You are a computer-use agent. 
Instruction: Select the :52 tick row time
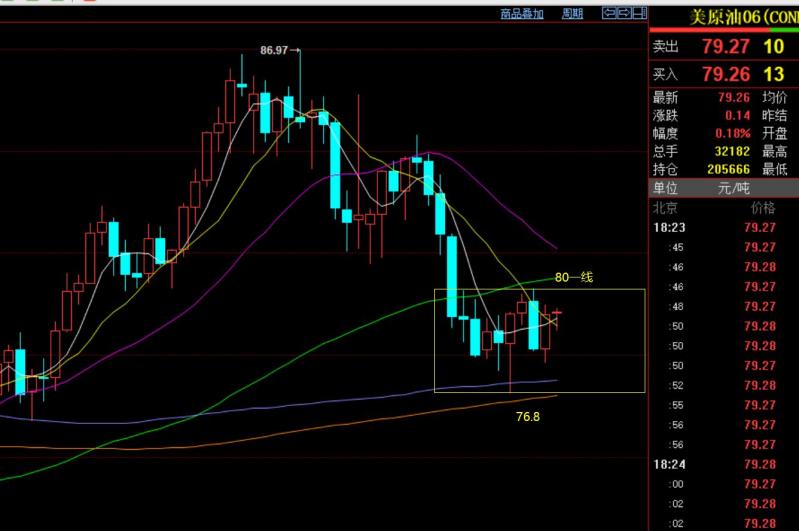(x=676, y=386)
